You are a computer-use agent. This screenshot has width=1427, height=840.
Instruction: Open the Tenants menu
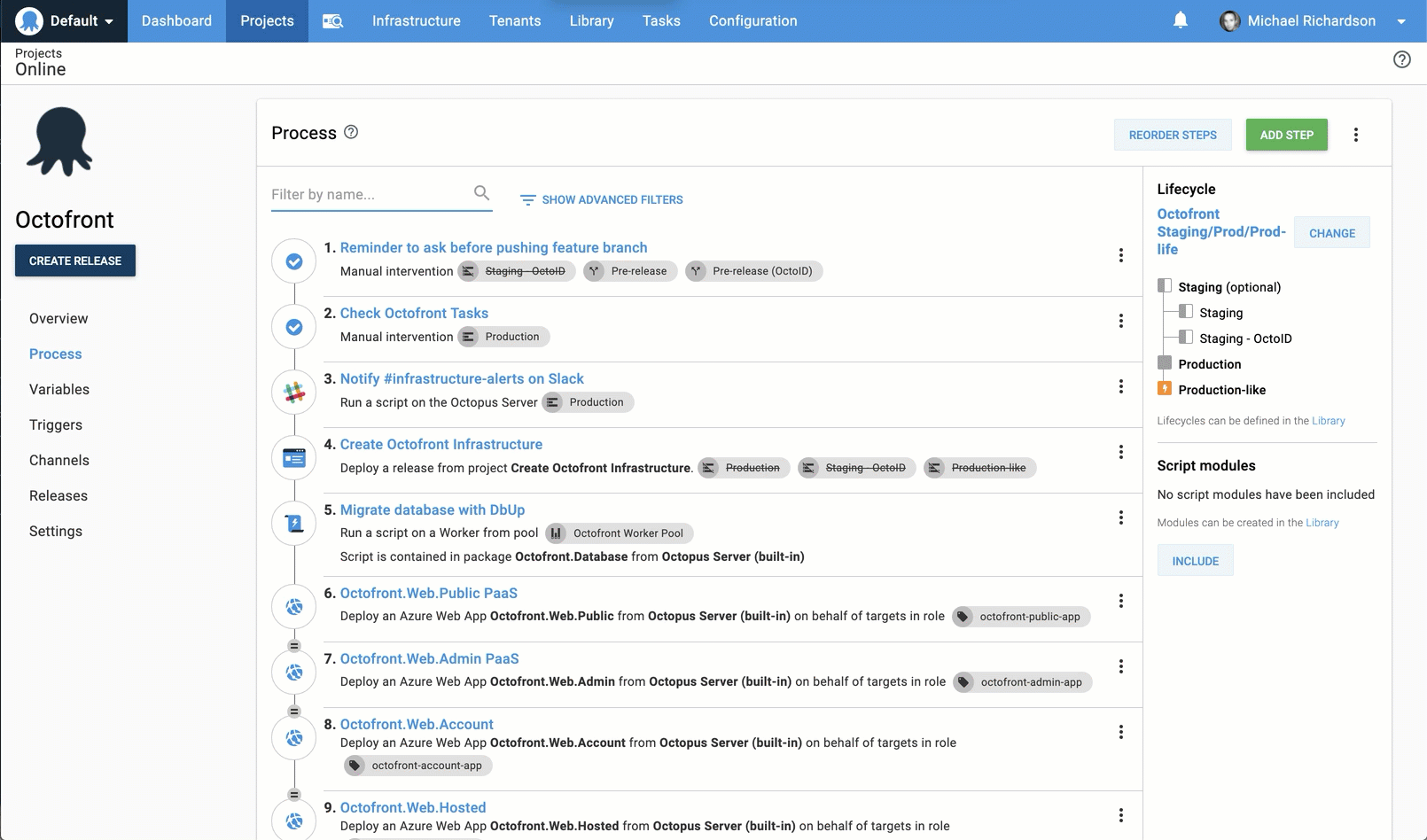tap(515, 21)
